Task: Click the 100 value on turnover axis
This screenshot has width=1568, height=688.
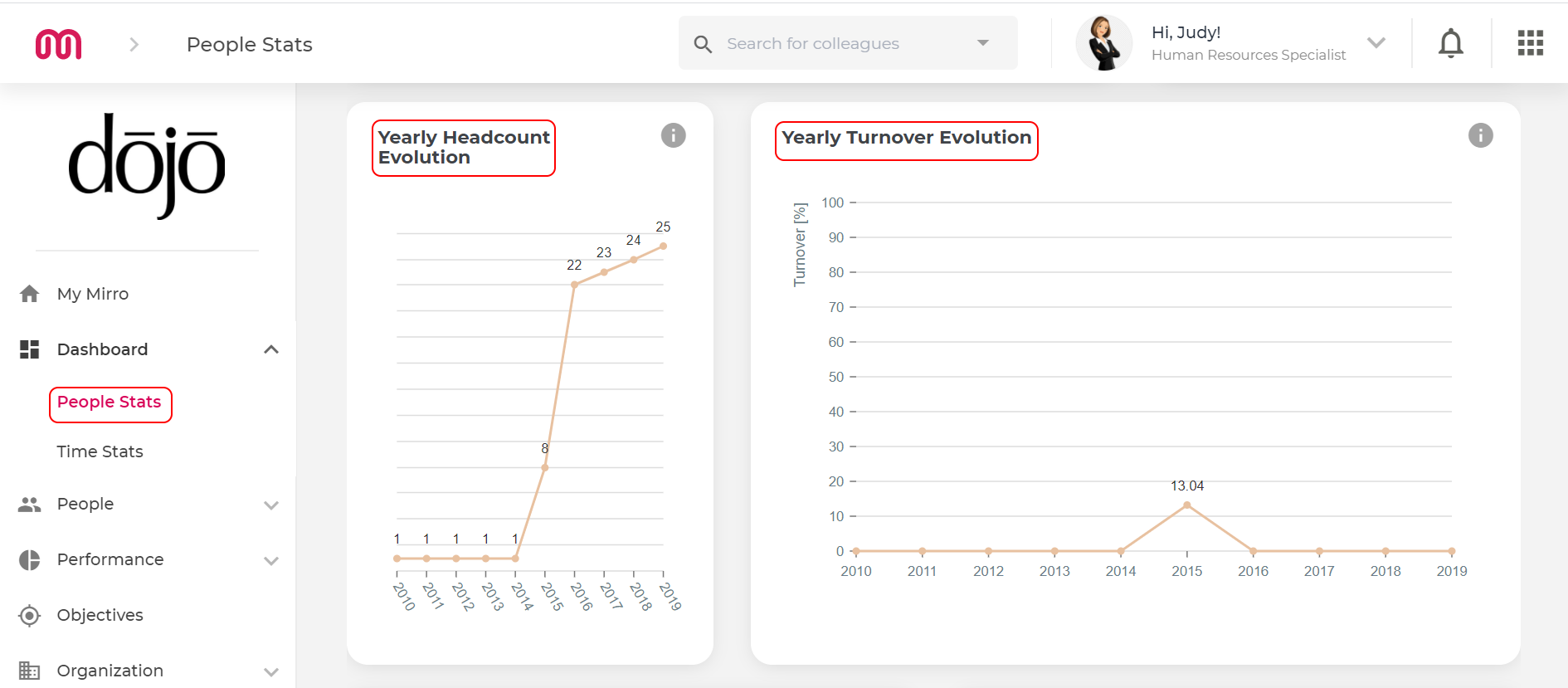Action: [x=832, y=202]
